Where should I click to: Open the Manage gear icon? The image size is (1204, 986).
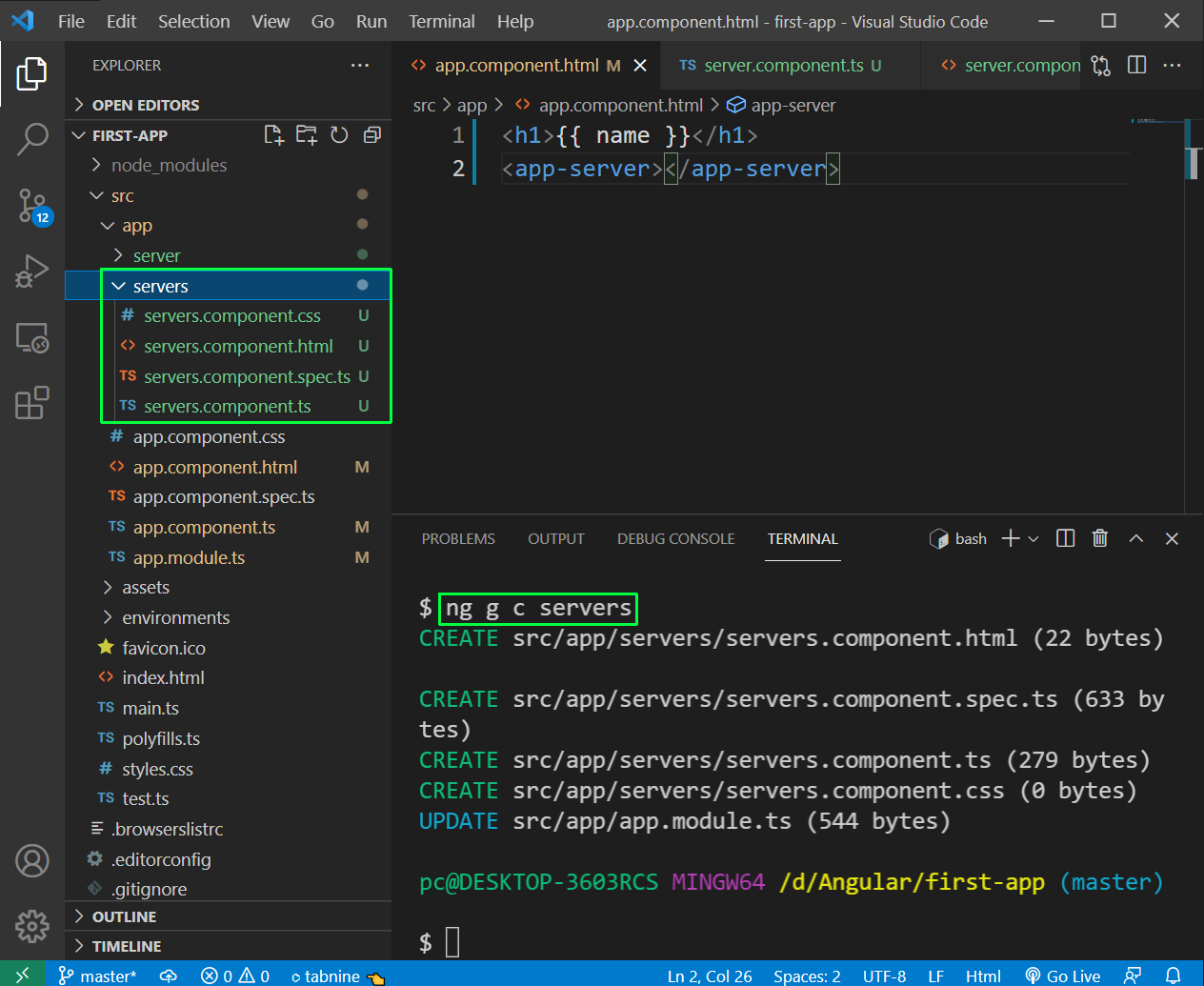31,925
